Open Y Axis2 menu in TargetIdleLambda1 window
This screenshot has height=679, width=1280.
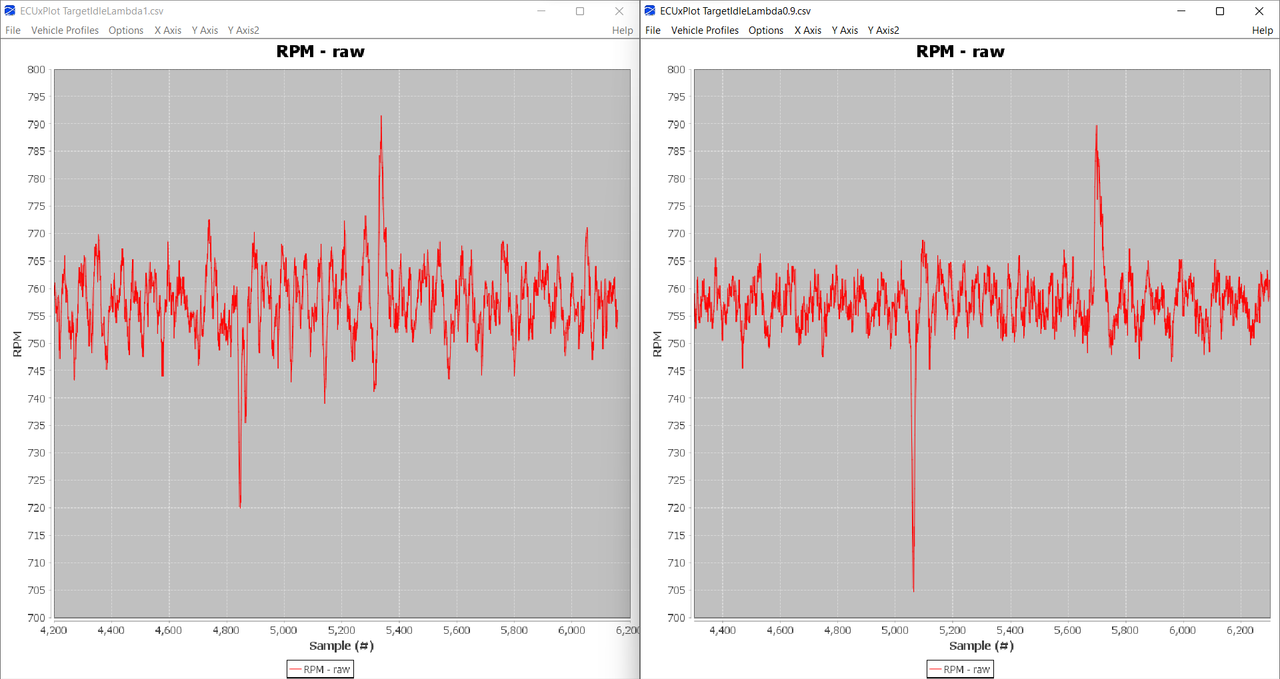coord(243,30)
